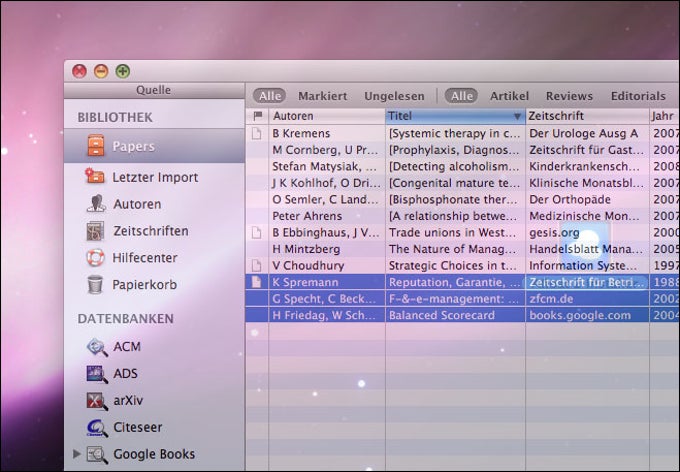The width and height of the screenshot is (680, 472).
Task: Select the second Alle type filter
Action: click(x=461, y=96)
